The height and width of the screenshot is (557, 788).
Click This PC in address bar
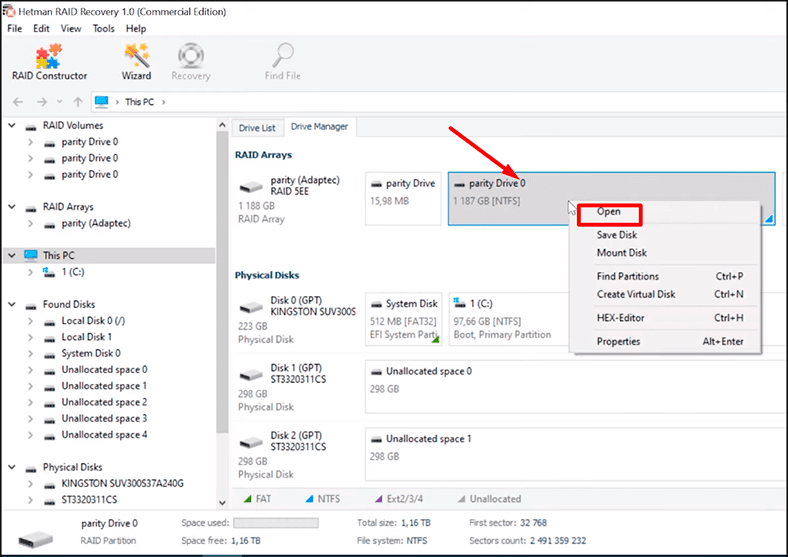click(x=139, y=102)
